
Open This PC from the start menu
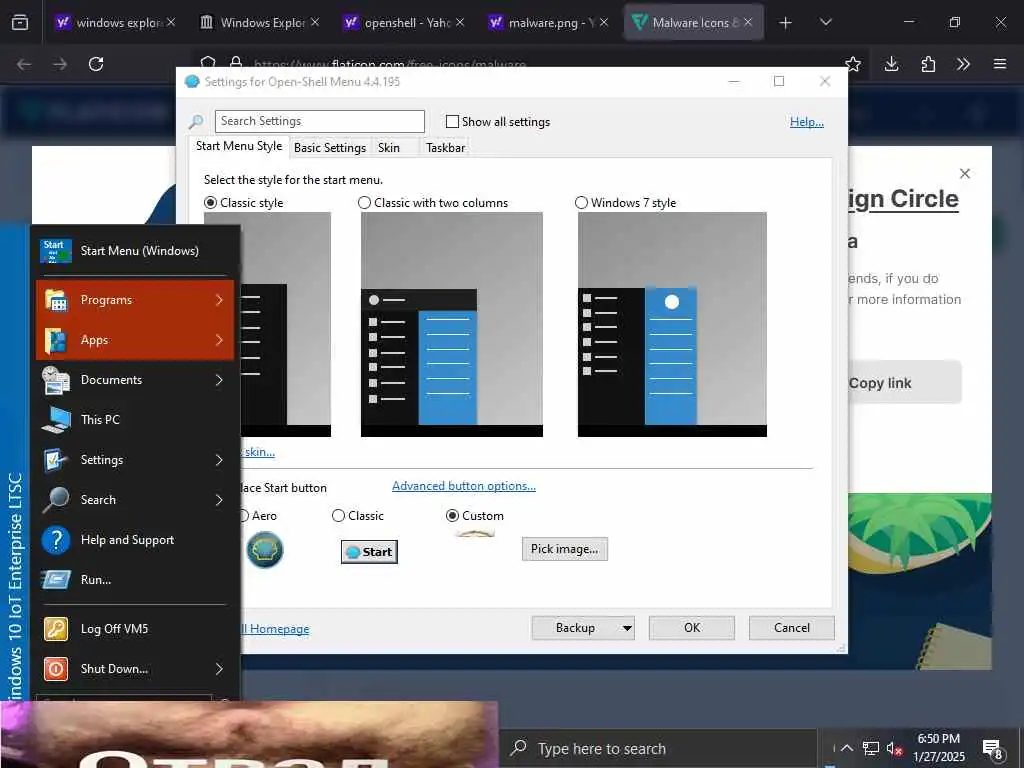pos(135,419)
